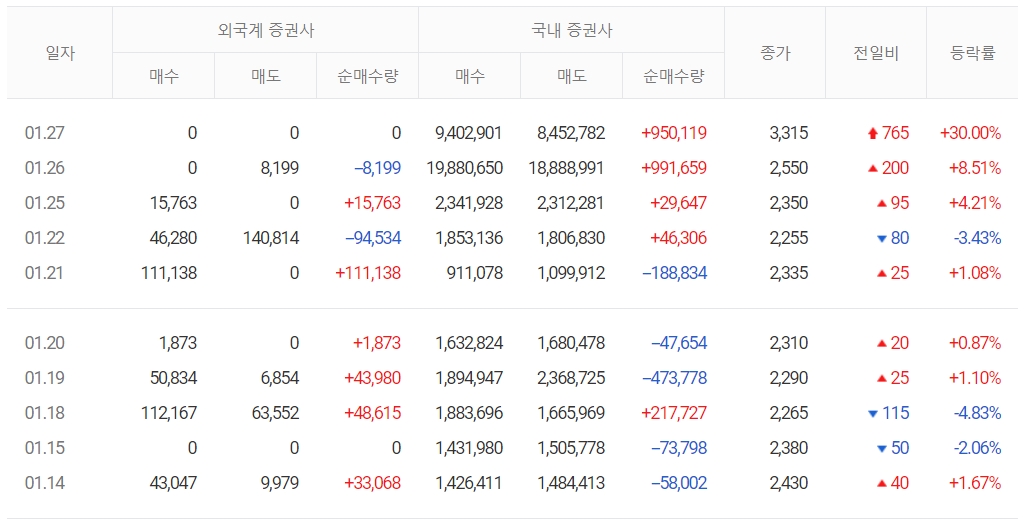Click domestic sell value 18,888,991
This screenshot has height=522, width=1027.
click(x=567, y=168)
